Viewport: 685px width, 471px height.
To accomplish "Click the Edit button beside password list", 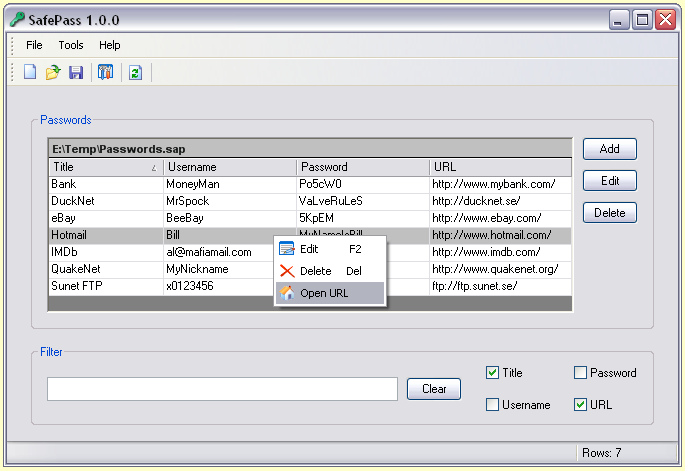I will (x=609, y=180).
